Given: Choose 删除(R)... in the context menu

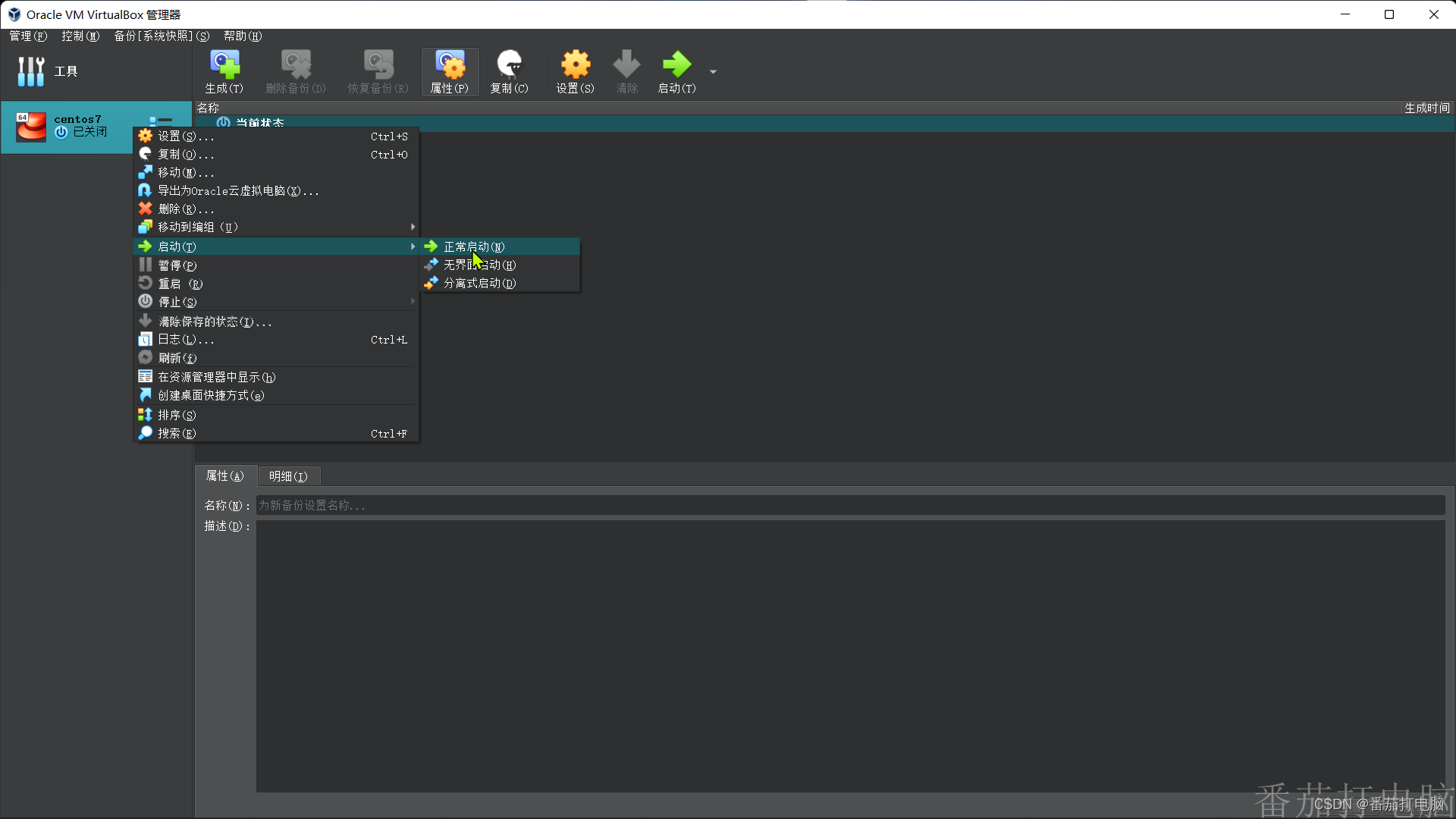Looking at the screenshot, I should click(276, 209).
